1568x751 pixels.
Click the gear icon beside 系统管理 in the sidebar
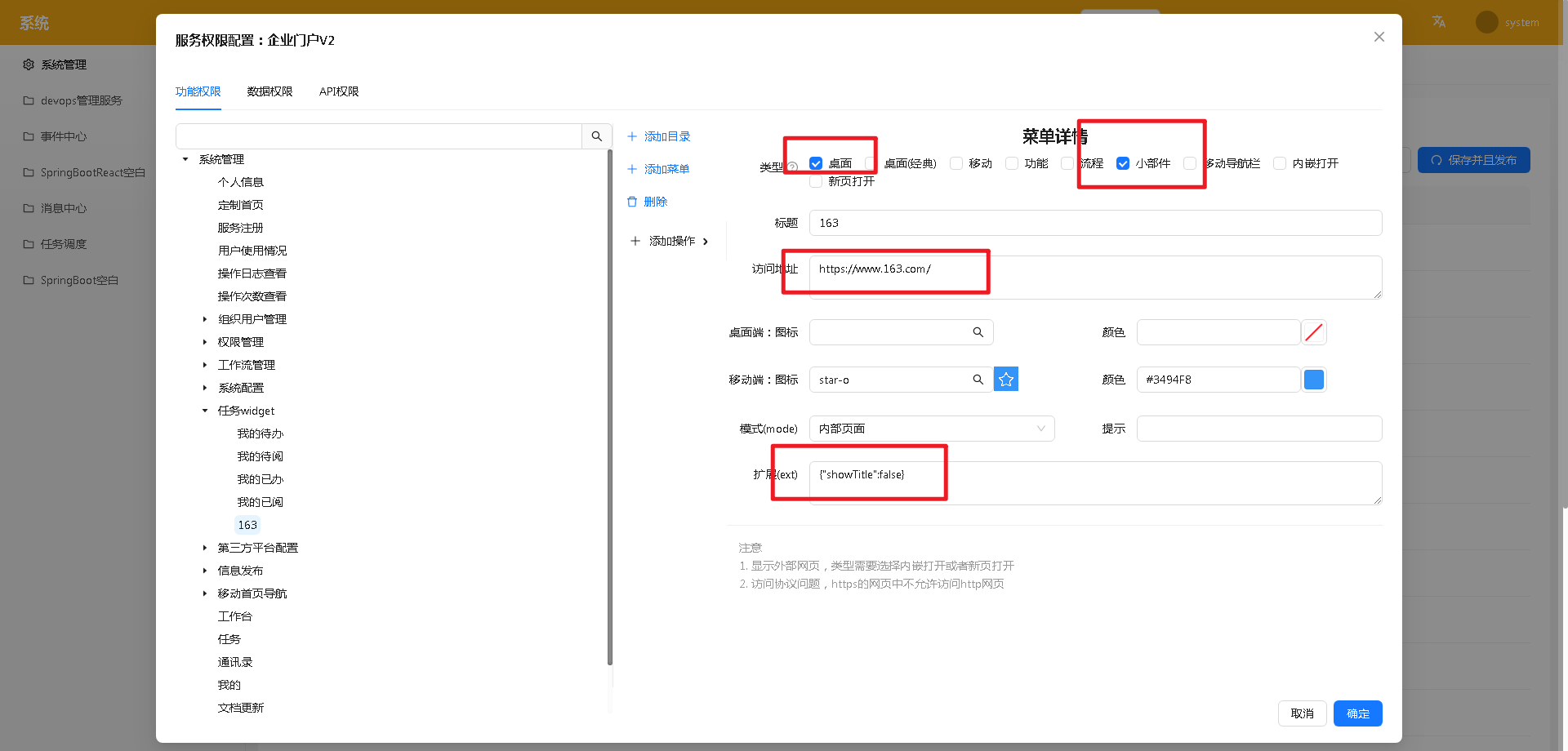point(29,64)
